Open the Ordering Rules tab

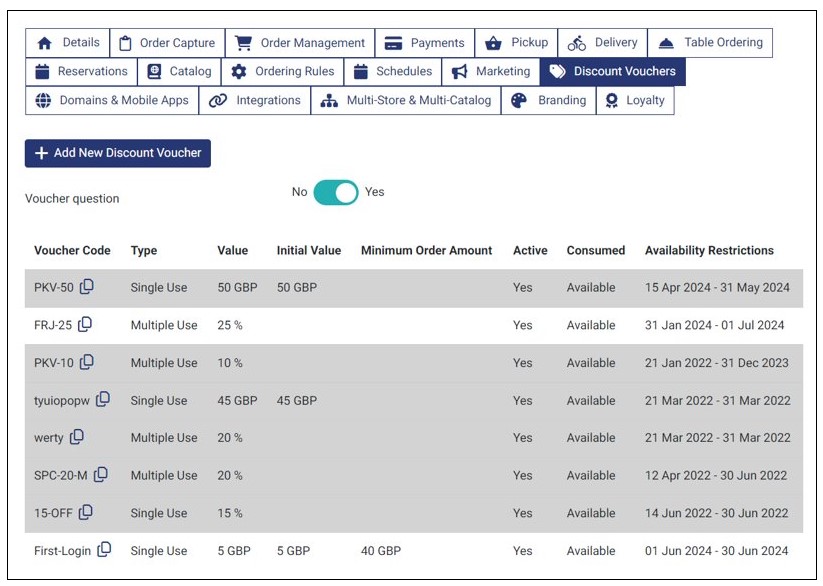tap(282, 71)
